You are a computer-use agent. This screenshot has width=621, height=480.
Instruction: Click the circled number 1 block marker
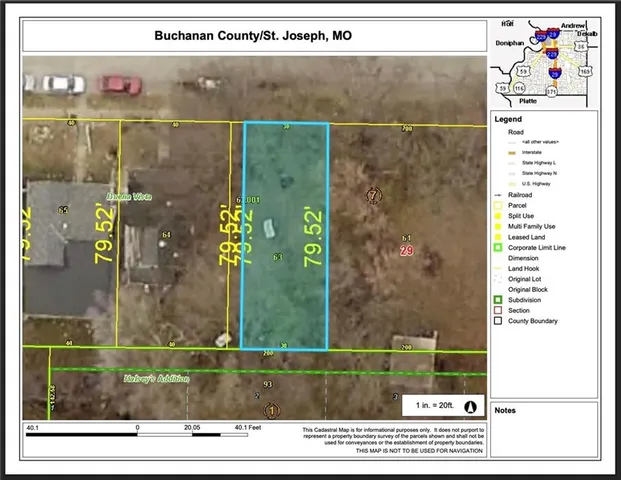click(270, 410)
